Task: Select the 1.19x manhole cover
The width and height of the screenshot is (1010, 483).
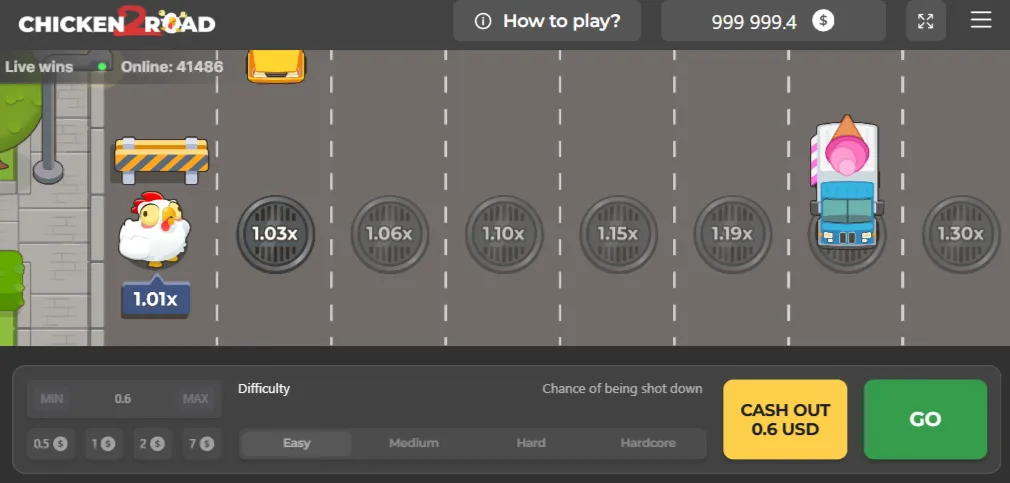Action: coord(732,234)
